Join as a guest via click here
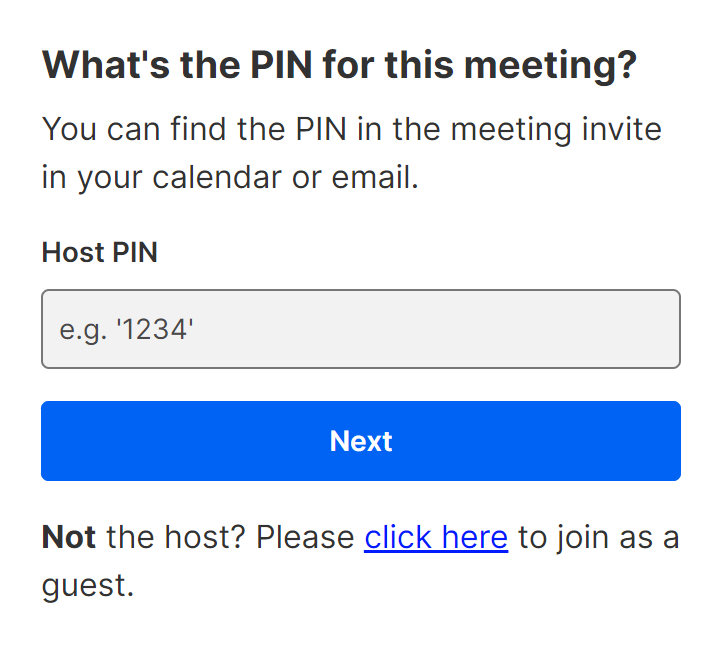The width and height of the screenshot is (721, 650). pos(436,538)
